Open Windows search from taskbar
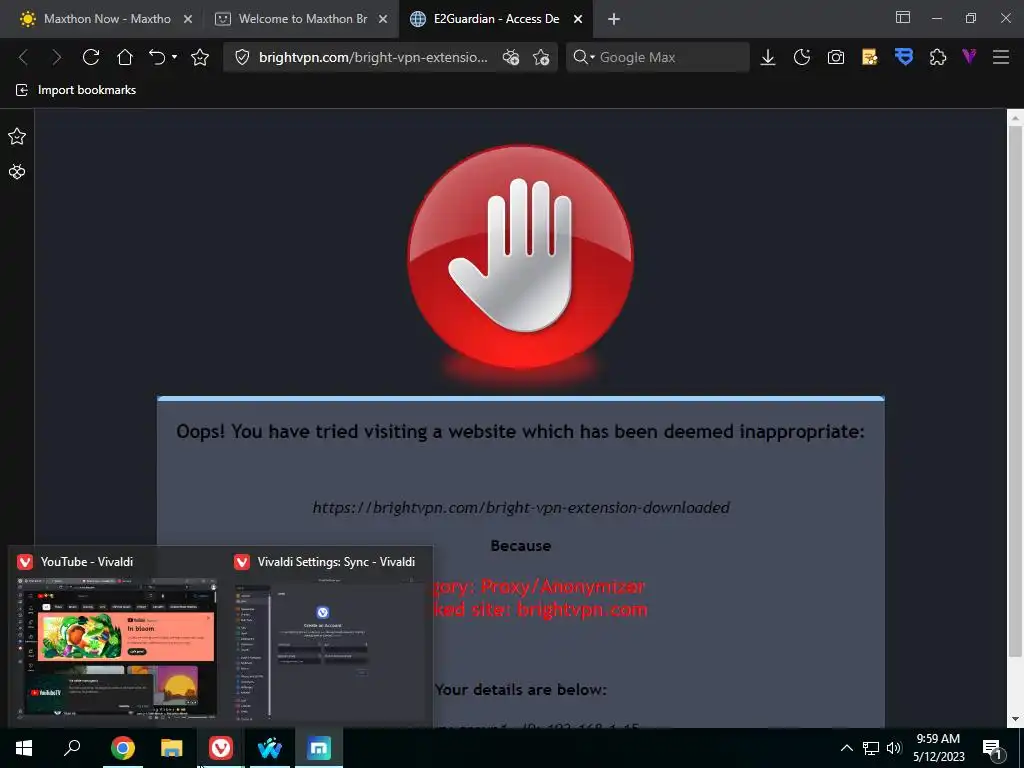1024x768 pixels. [72, 748]
